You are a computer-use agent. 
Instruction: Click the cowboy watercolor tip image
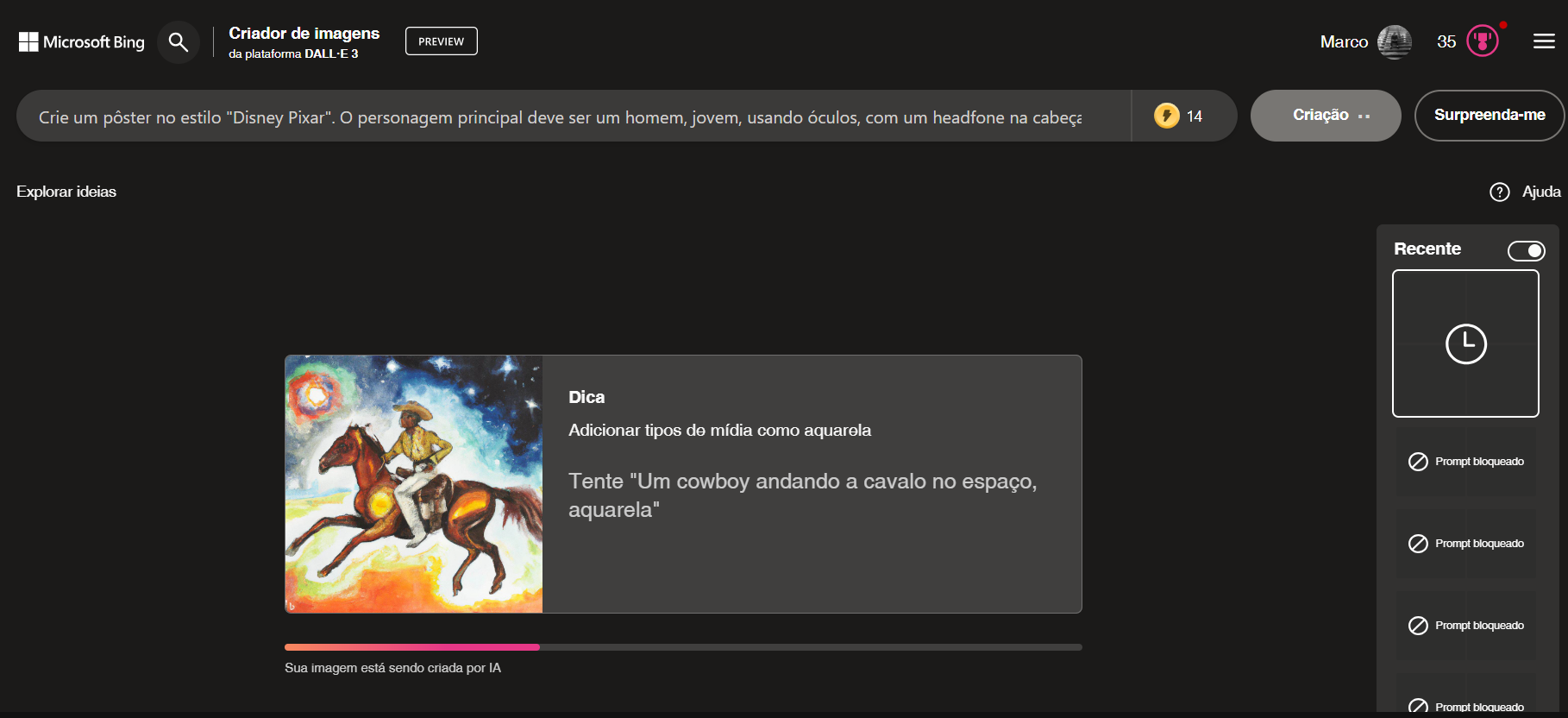[414, 484]
